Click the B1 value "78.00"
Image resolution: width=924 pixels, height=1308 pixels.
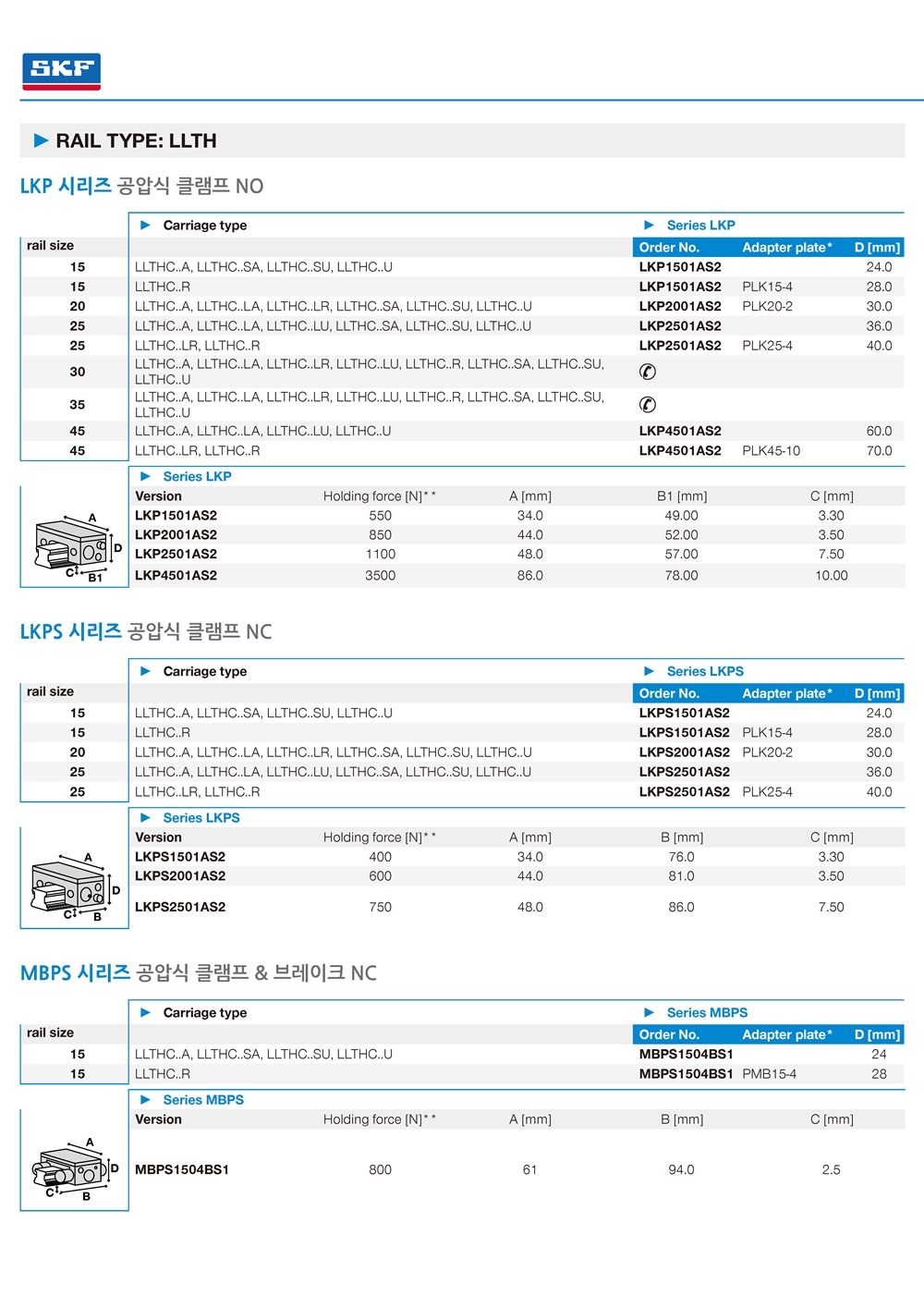tap(681, 575)
